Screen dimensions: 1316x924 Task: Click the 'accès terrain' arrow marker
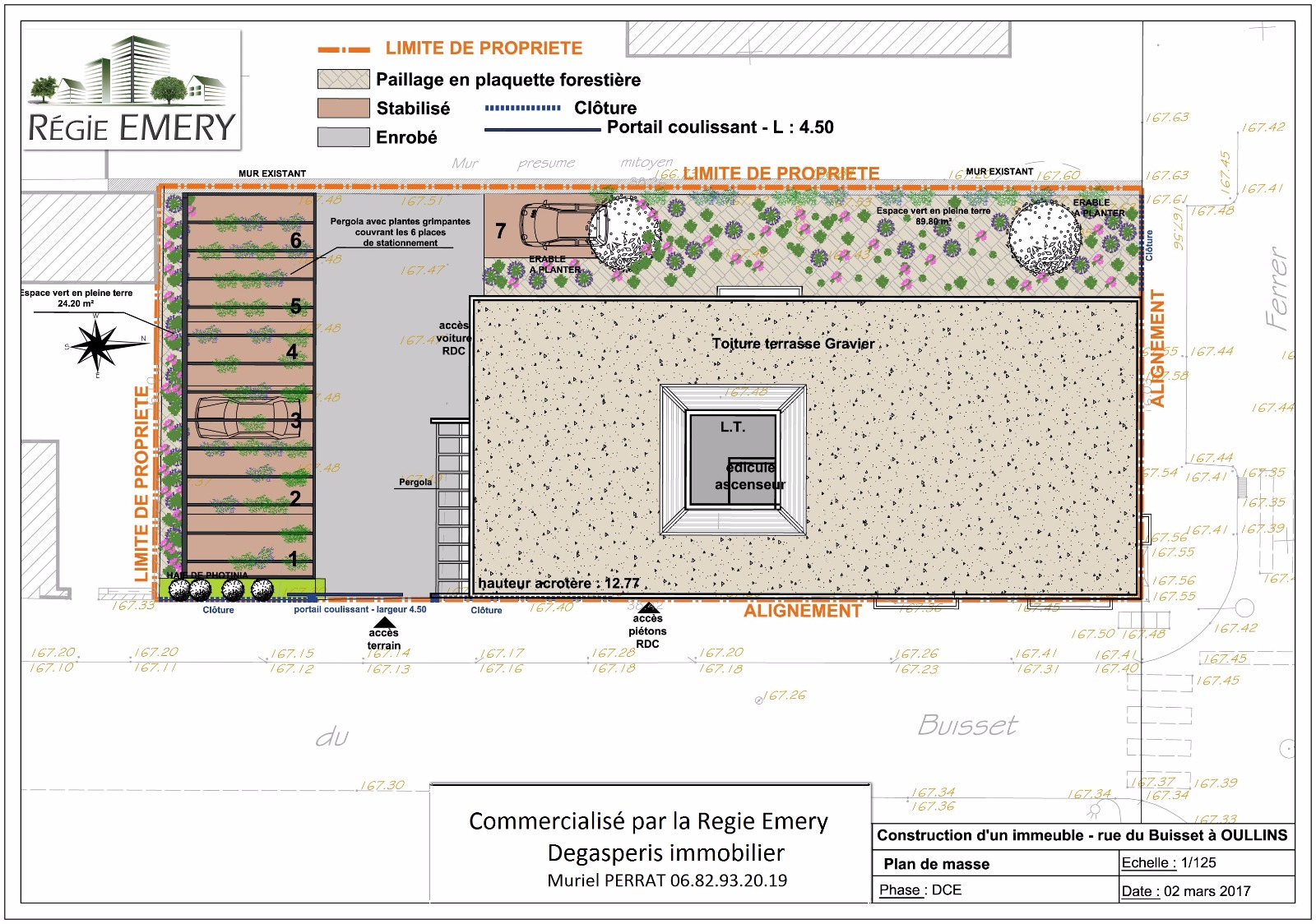click(x=383, y=621)
